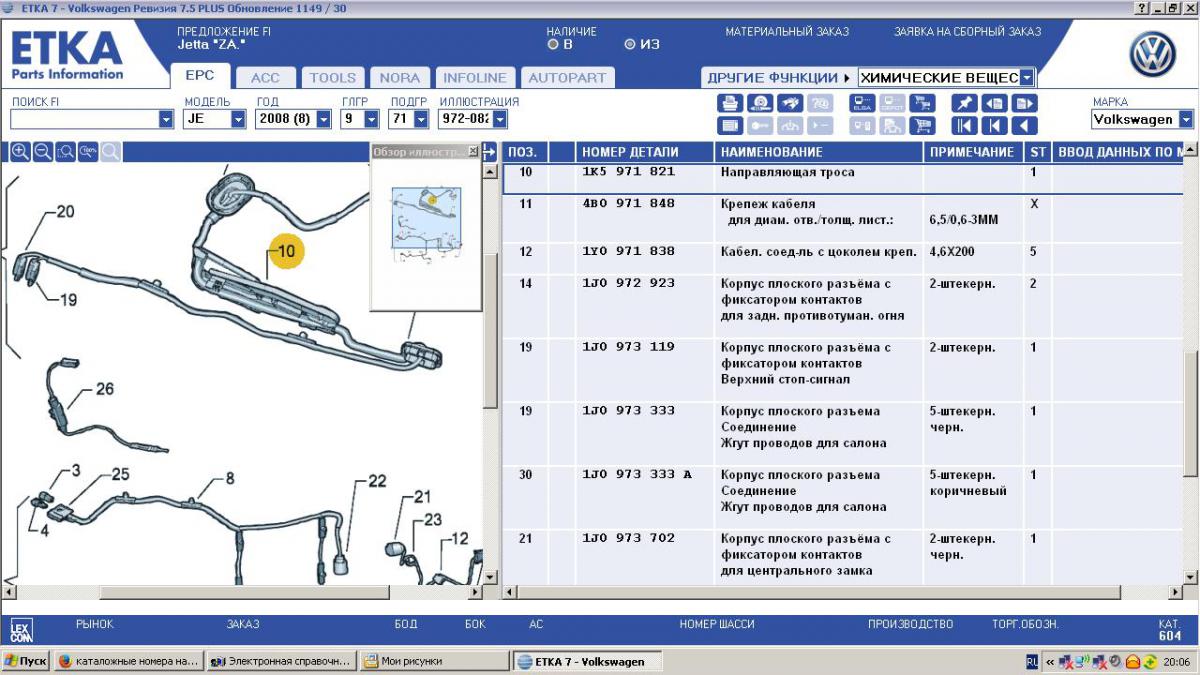Switch to the TOOLS tab
The height and width of the screenshot is (675, 1200).
pyautogui.click(x=333, y=77)
